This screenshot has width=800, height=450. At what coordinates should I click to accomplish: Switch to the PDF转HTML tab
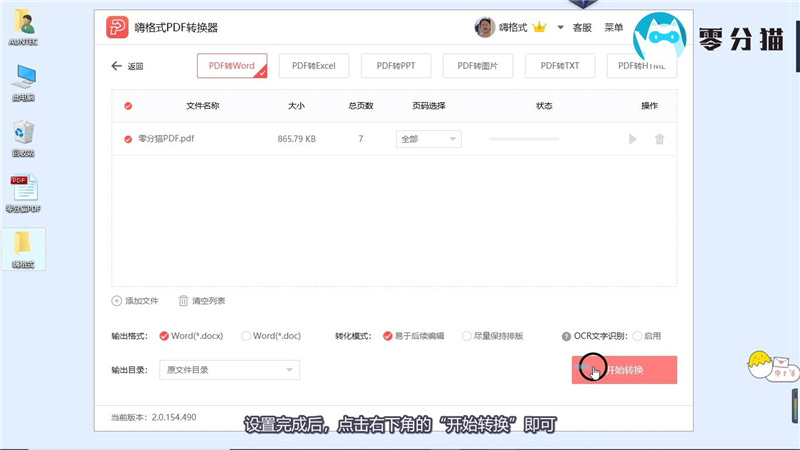642,66
